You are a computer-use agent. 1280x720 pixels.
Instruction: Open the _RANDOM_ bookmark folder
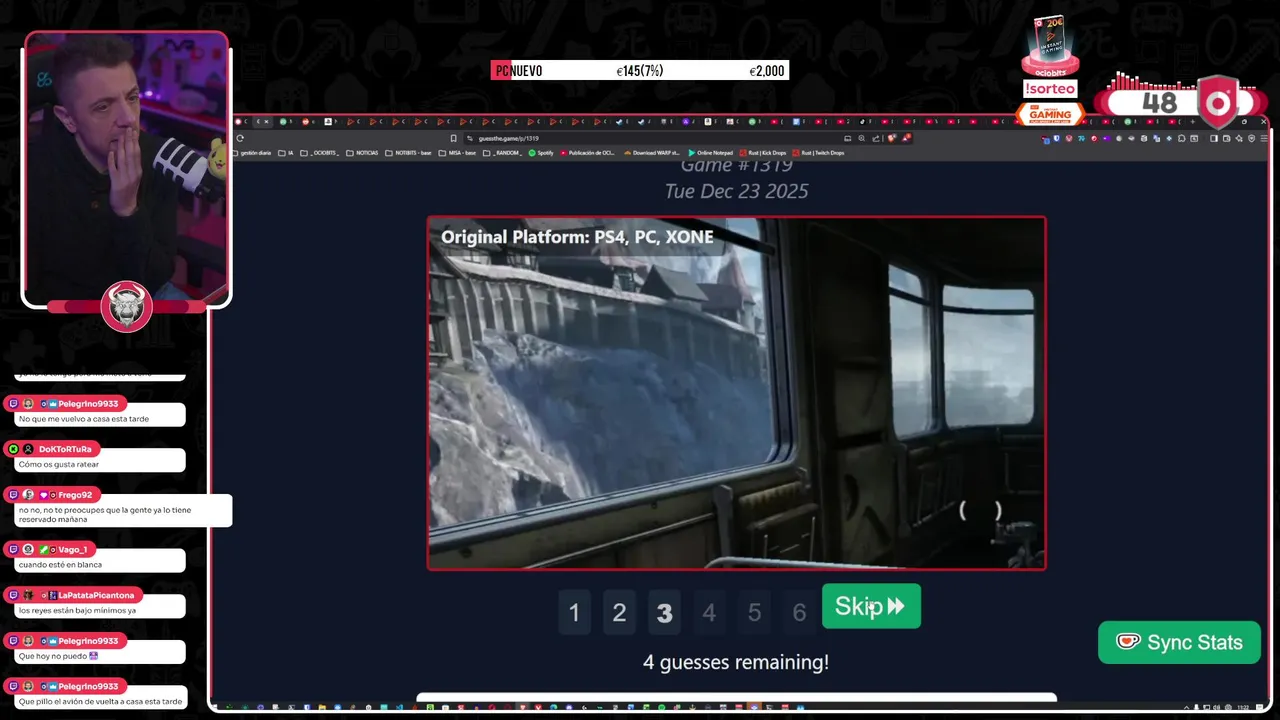coord(503,153)
